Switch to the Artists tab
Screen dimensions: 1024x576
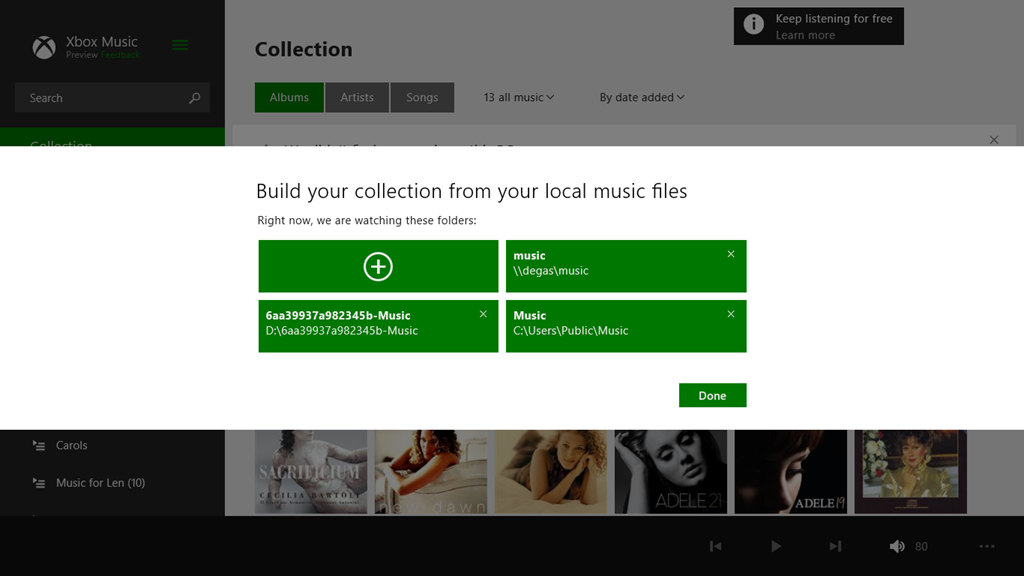click(357, 97)
